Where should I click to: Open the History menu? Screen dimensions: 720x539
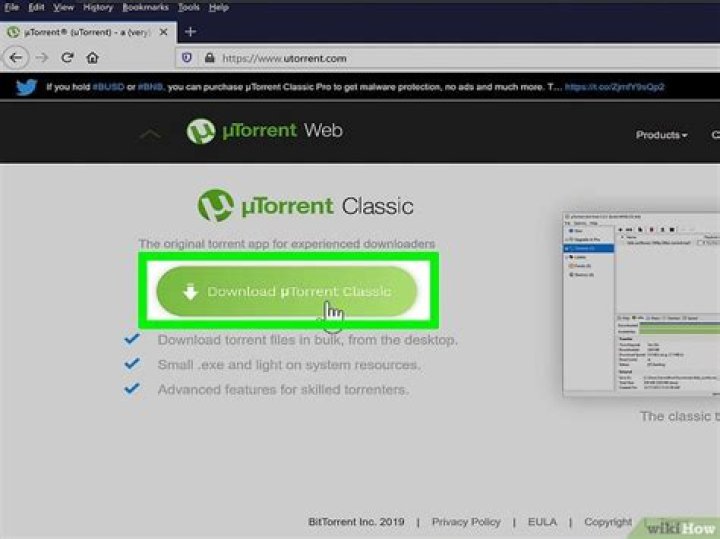[x=98, y=7]
